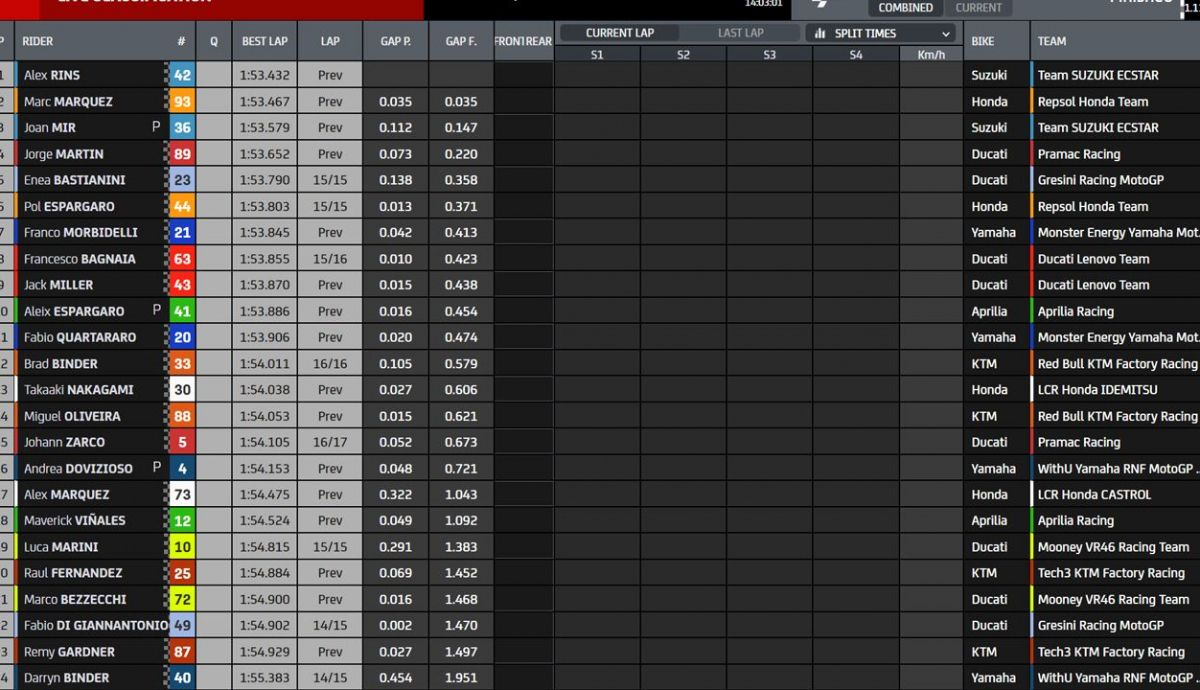Click the S1 sector header
Viewport: 1200px width, 690px height.
click(x=597, y=55)
